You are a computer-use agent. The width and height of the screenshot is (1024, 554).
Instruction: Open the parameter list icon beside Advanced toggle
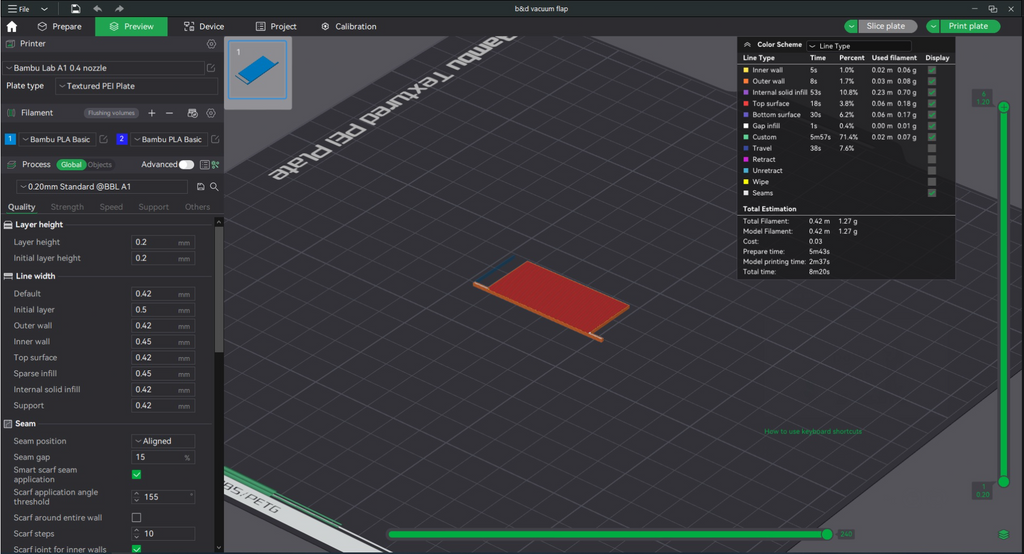204,165
